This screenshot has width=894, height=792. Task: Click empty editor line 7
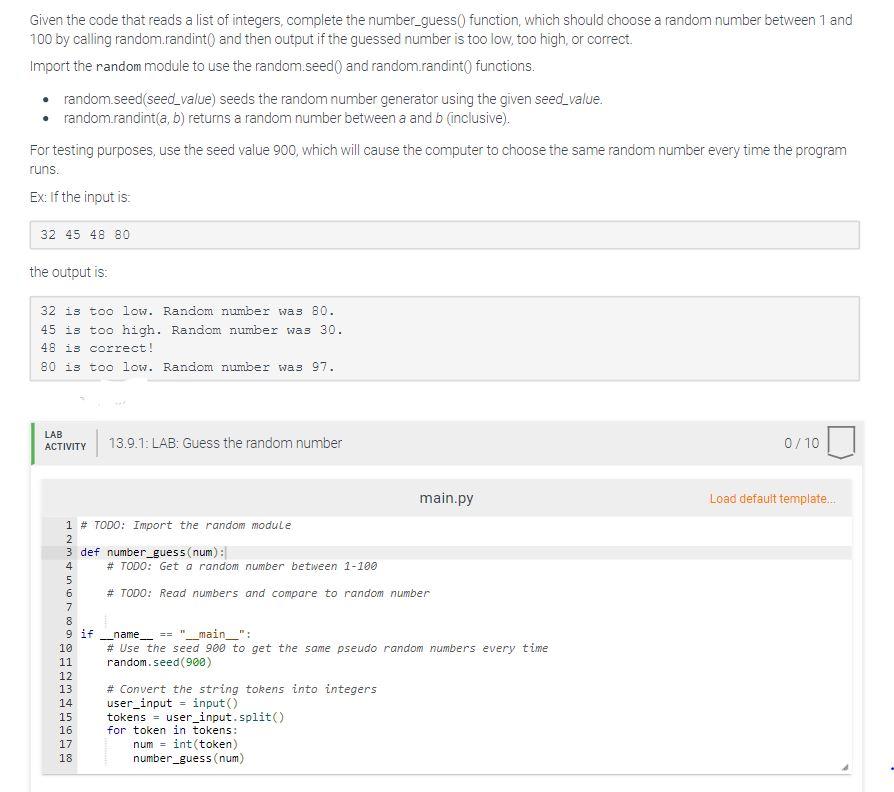(x=464, y=607)
